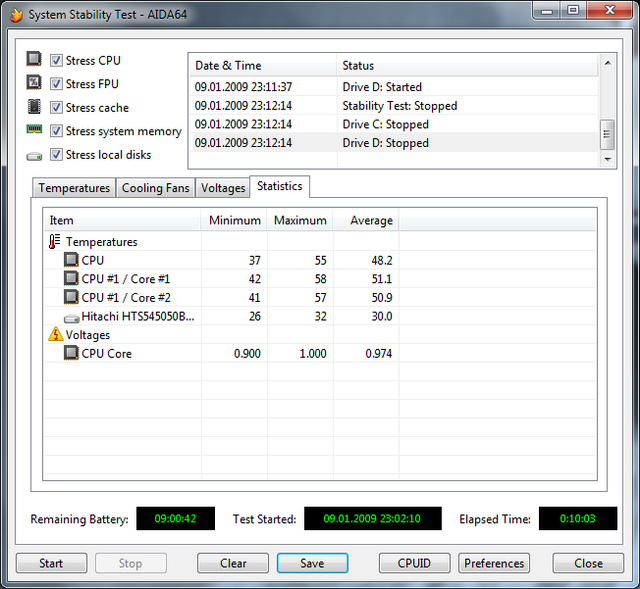640x589 pixels.
Task: Open the Cooling Fans tab
Action: (x=156, y=188)
